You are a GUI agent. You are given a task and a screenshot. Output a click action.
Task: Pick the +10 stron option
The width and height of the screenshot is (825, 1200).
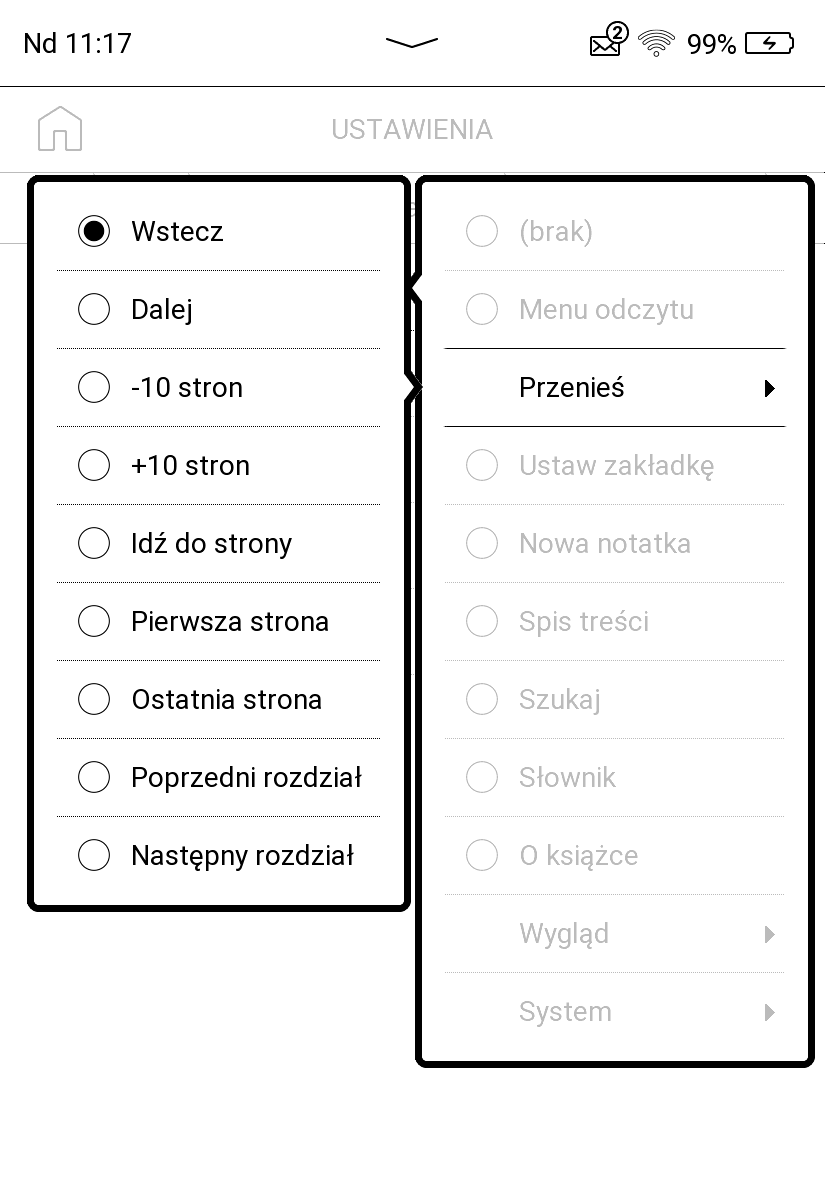(218, 466)
